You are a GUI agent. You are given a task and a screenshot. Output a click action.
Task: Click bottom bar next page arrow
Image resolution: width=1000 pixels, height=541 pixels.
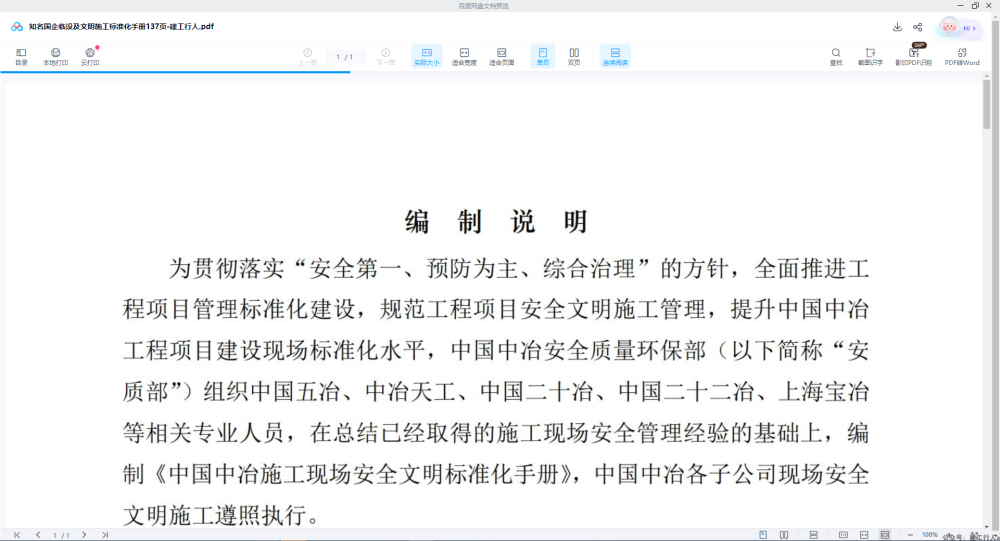pyautogui.click(x=84, y=535)
